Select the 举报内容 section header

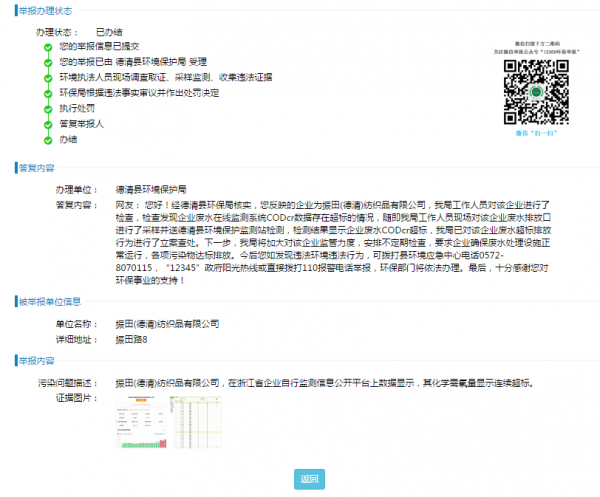coord(36,360)
